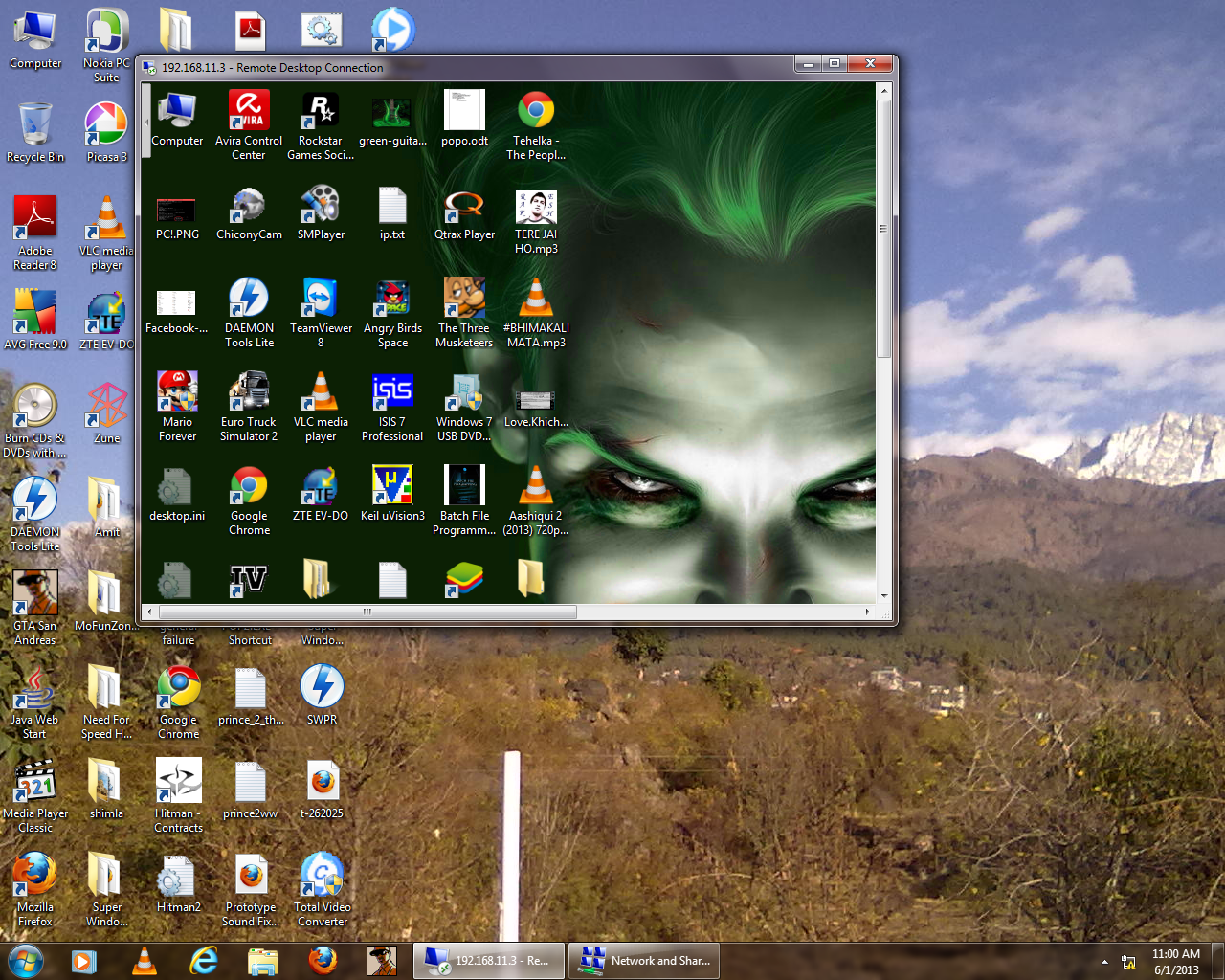Switch to the Network and Sharing taskbar window

pyautogui.click(x=643, y=960)
